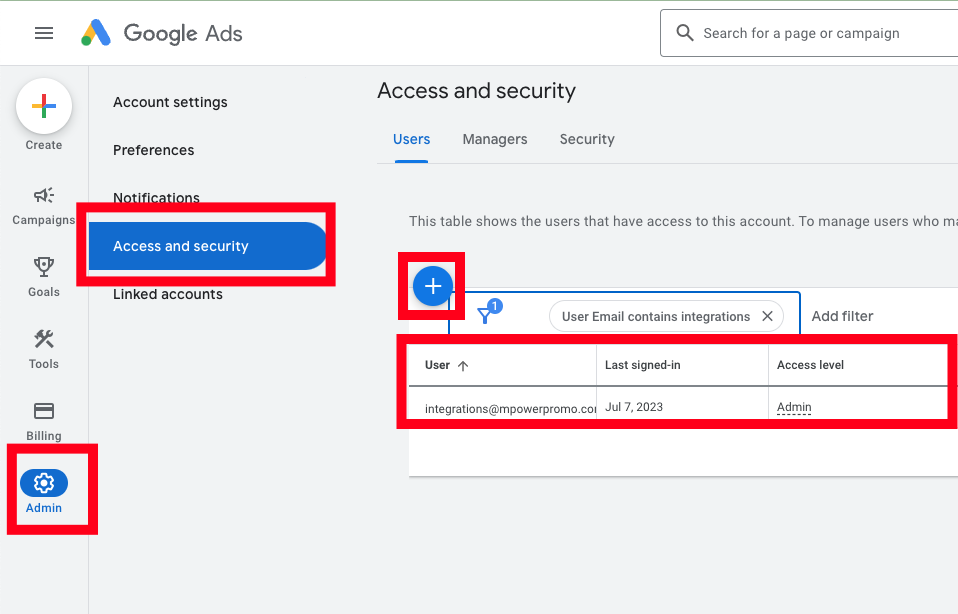Open Linked accounts page
Screen dimensions: 958x614
[x=168, y=294]
